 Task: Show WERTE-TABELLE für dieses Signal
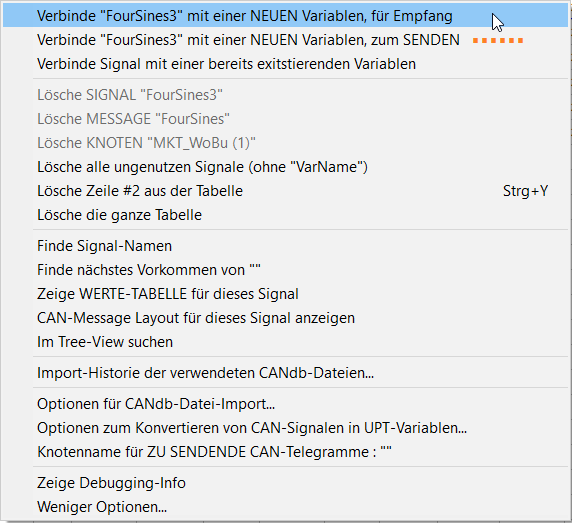pos(286,294)
